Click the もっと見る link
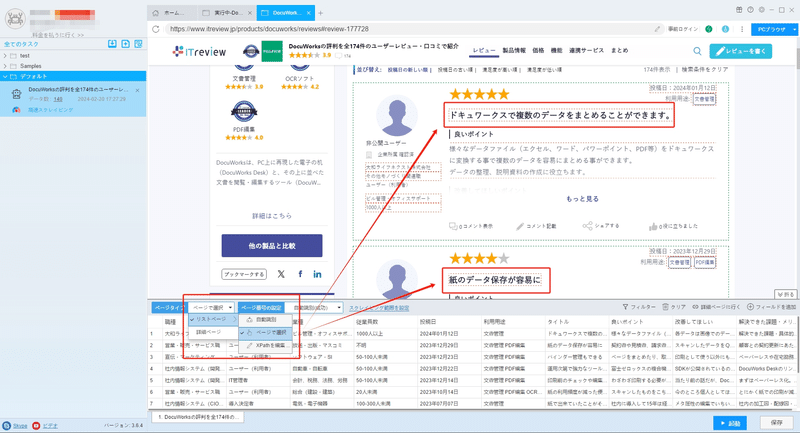The image size is (800, 433). 582,199
